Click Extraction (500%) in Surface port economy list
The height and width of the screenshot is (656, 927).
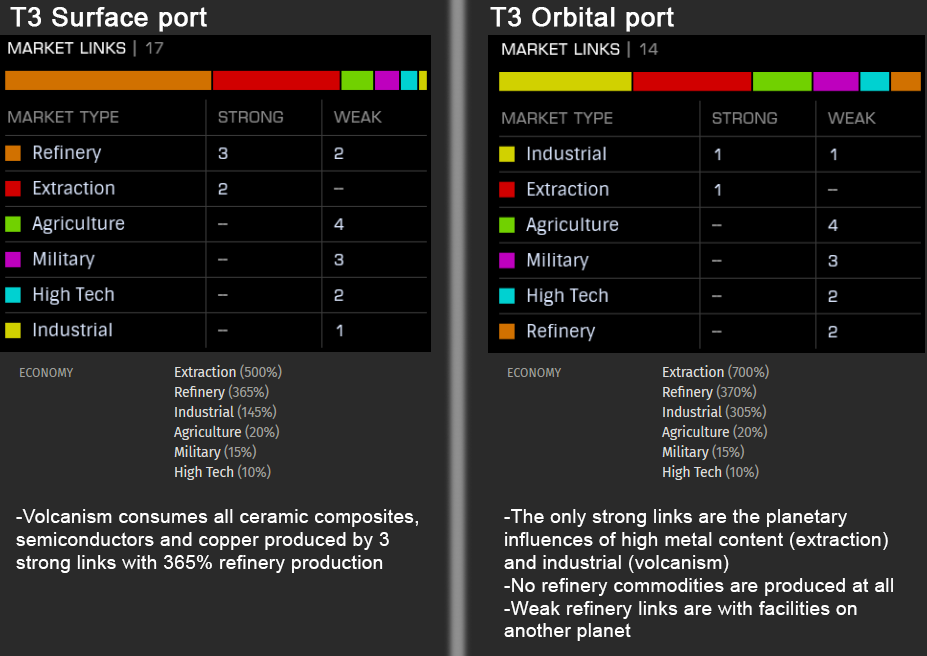(x=228, y=372)
